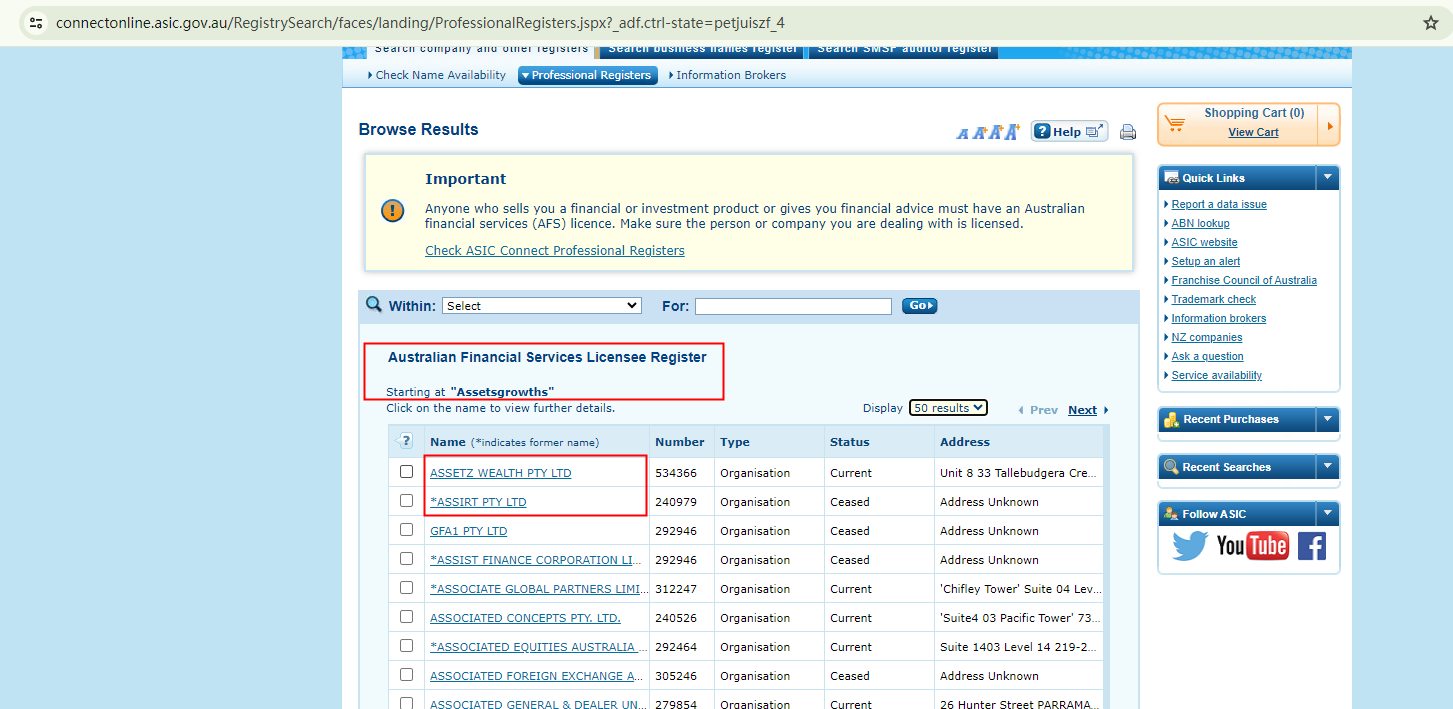Image resolution: width=1453 pixels, height=709 pixels.
Task: Expand the Recent Purchases panel arrow
Action: 1327,419
